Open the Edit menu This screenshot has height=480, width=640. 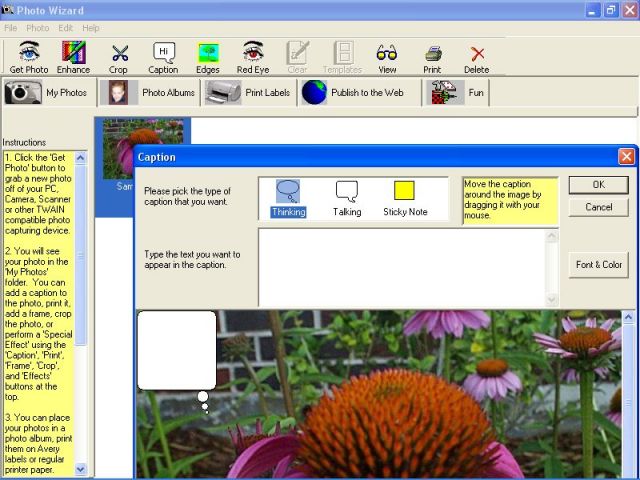pyautogui.click(x=65, y=28)
